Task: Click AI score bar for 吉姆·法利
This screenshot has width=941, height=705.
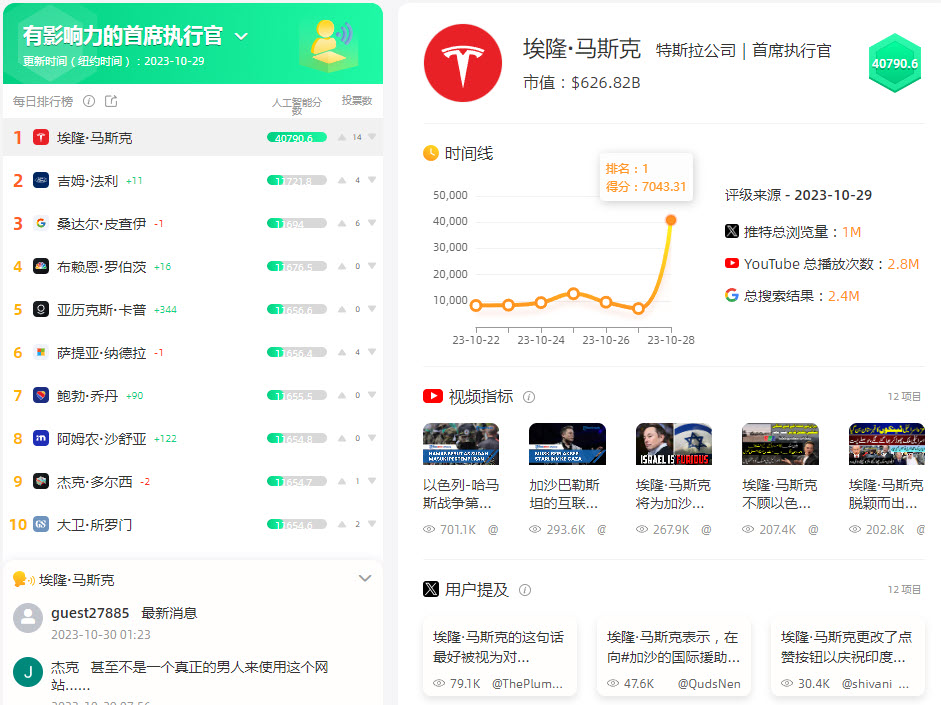Action: [x=296, y=180]
